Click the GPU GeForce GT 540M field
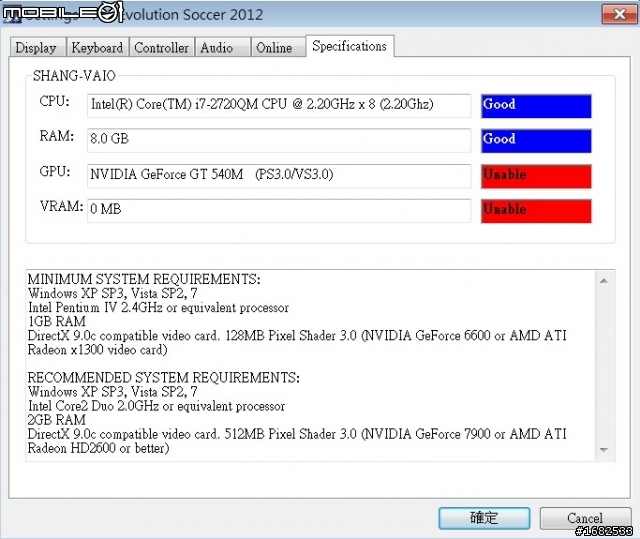This screenshot has height=539, width=640. pos(279,176)
